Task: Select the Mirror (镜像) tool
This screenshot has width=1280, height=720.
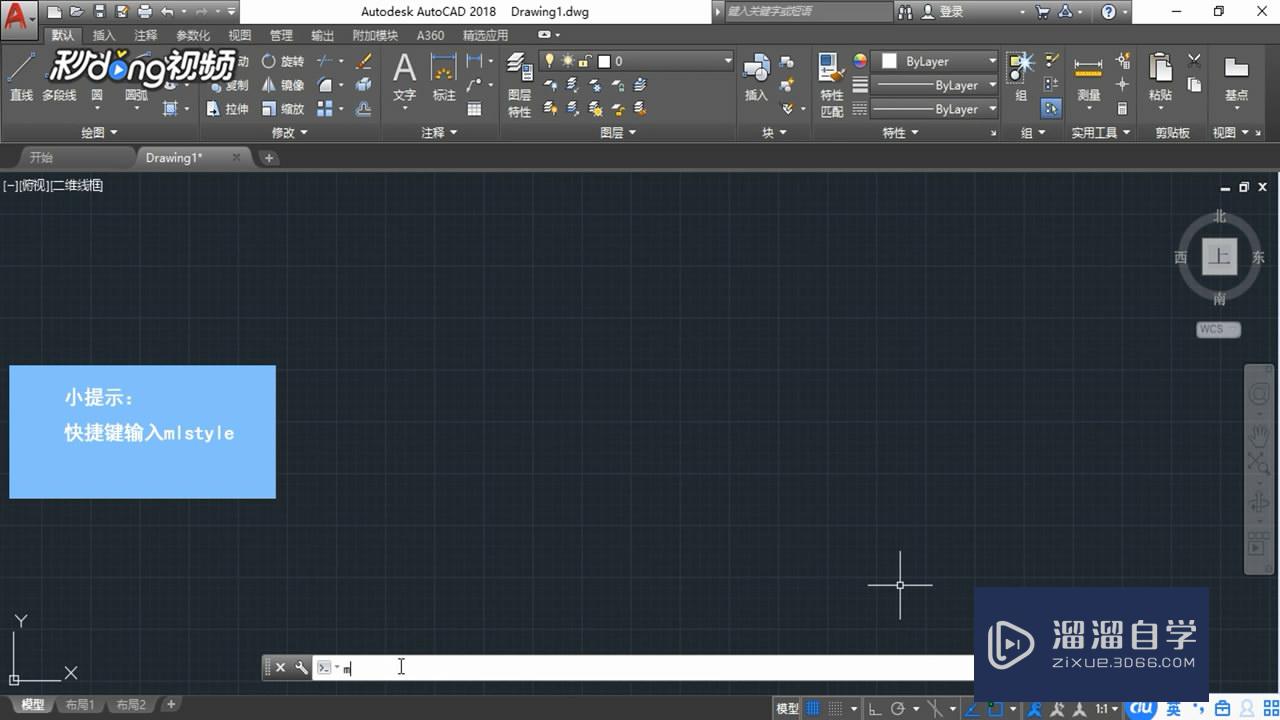Action: pyautogui.click(x=283, y=85)
